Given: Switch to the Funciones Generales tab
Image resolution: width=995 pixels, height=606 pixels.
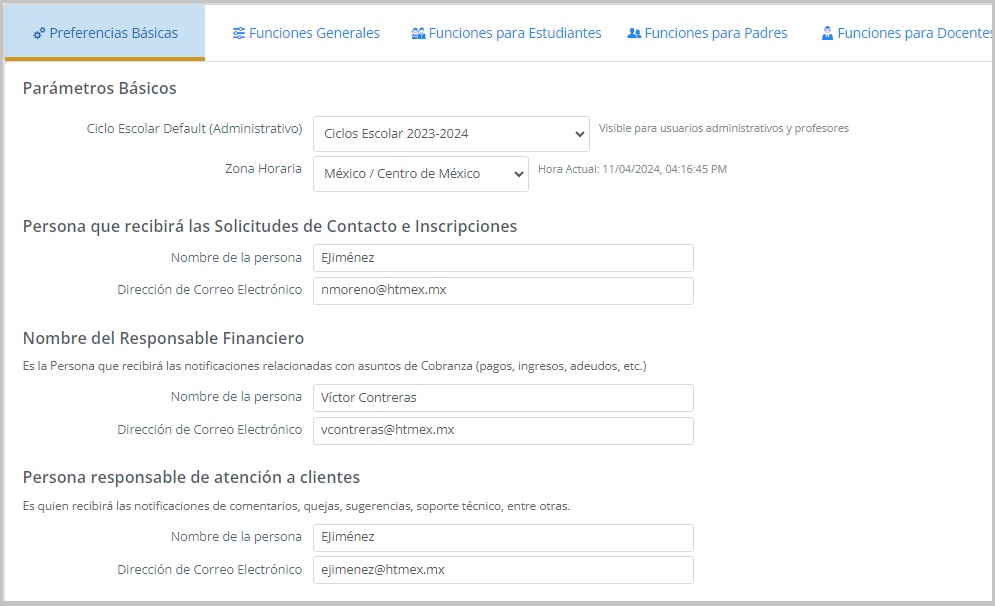Looking at the screenshot, I should click(313, 33).
